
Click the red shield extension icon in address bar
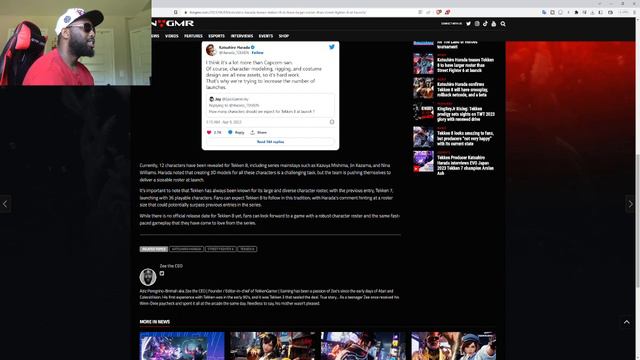pos(439,12)
